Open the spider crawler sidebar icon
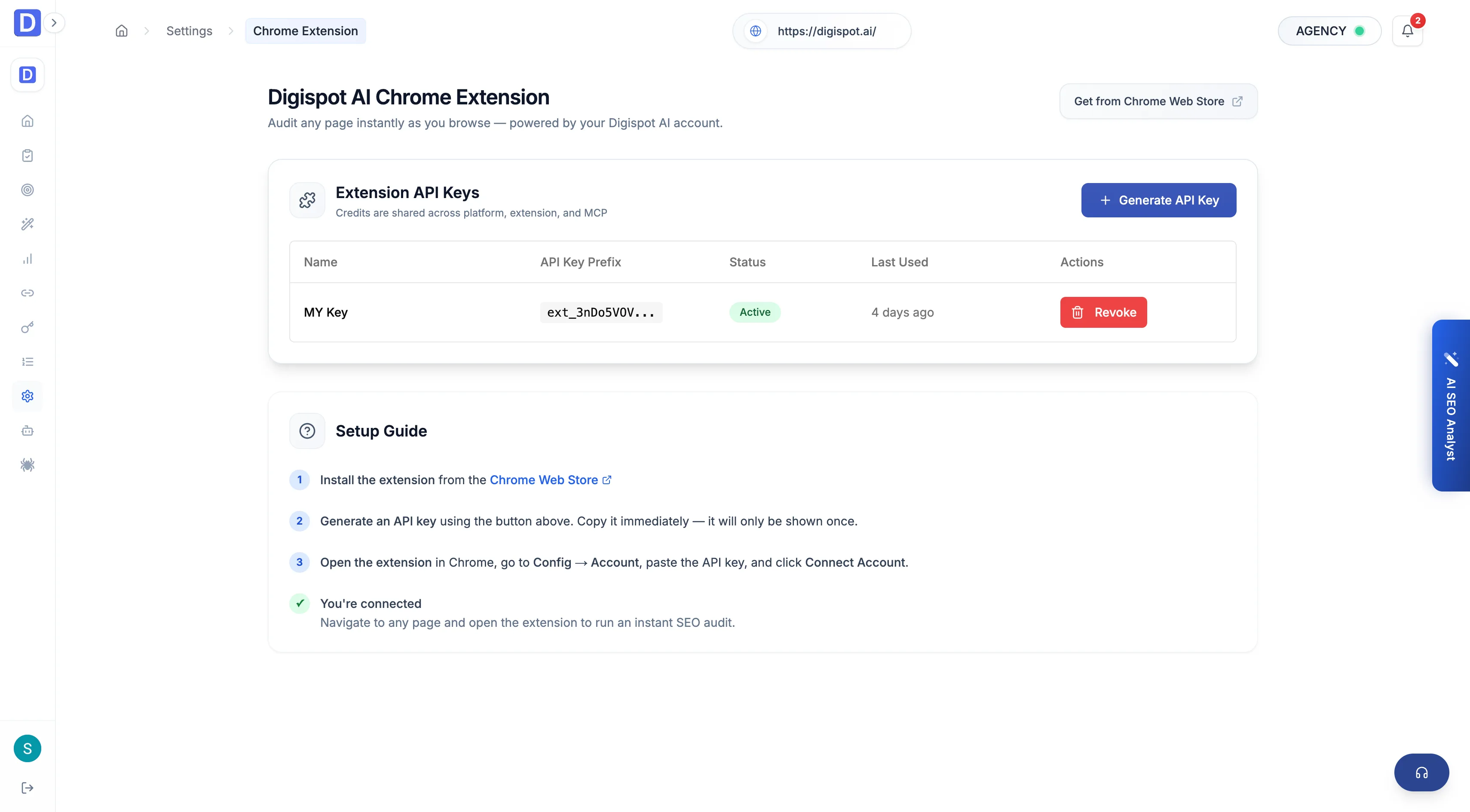The width and height of the screenshot is (1470, 812). [x=28, y=465]
